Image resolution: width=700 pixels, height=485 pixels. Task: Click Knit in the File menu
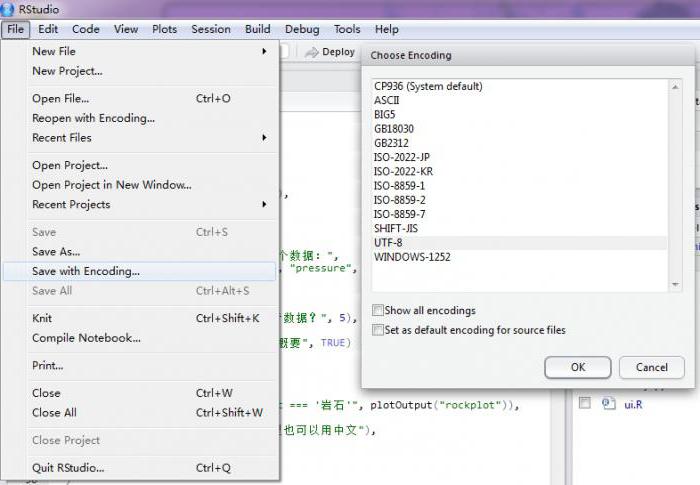(42, 318)
